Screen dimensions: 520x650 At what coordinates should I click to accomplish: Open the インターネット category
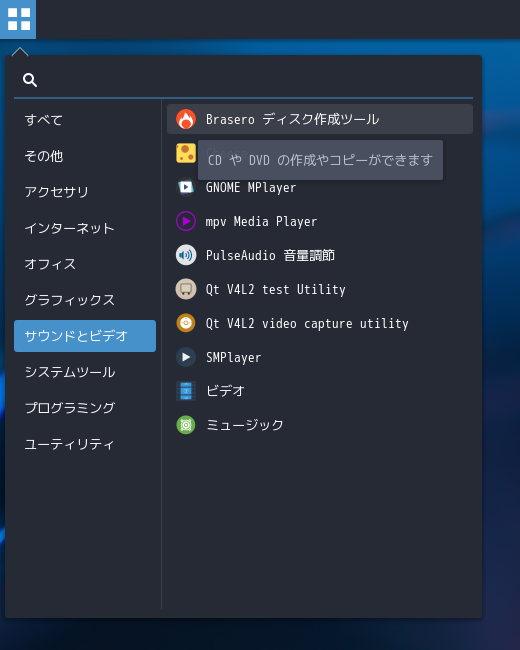click(85, 228)
